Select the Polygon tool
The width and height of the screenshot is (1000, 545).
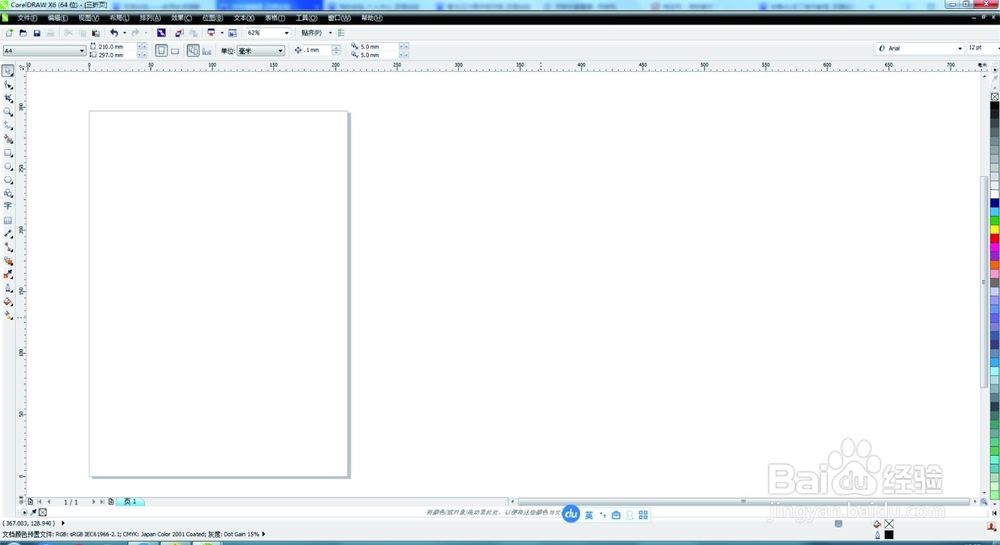pos(8,180)
